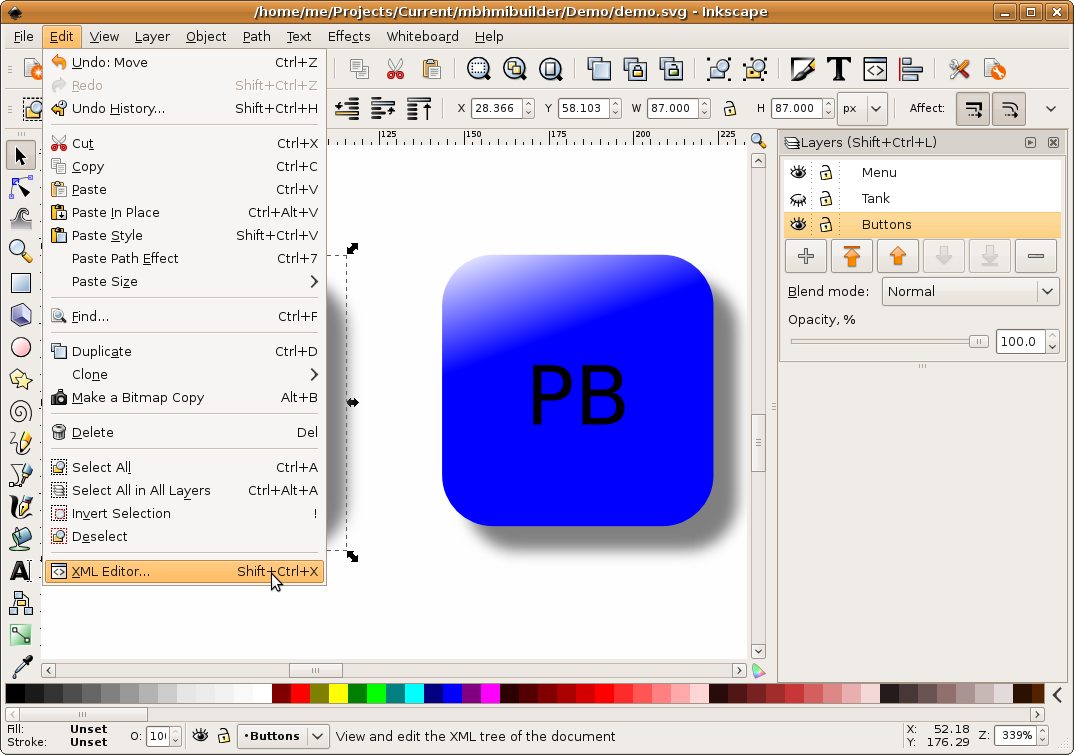Open Align and Distribute dialog icon
The height and width of the screenshot is (755, 1074).
[911, 69]
